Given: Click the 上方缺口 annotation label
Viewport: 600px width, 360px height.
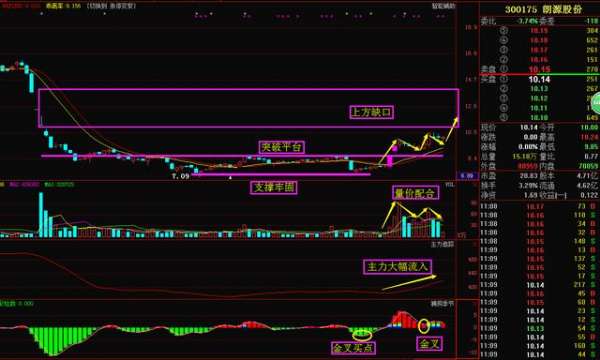Looking at the screenshot, I should [372, 112].
